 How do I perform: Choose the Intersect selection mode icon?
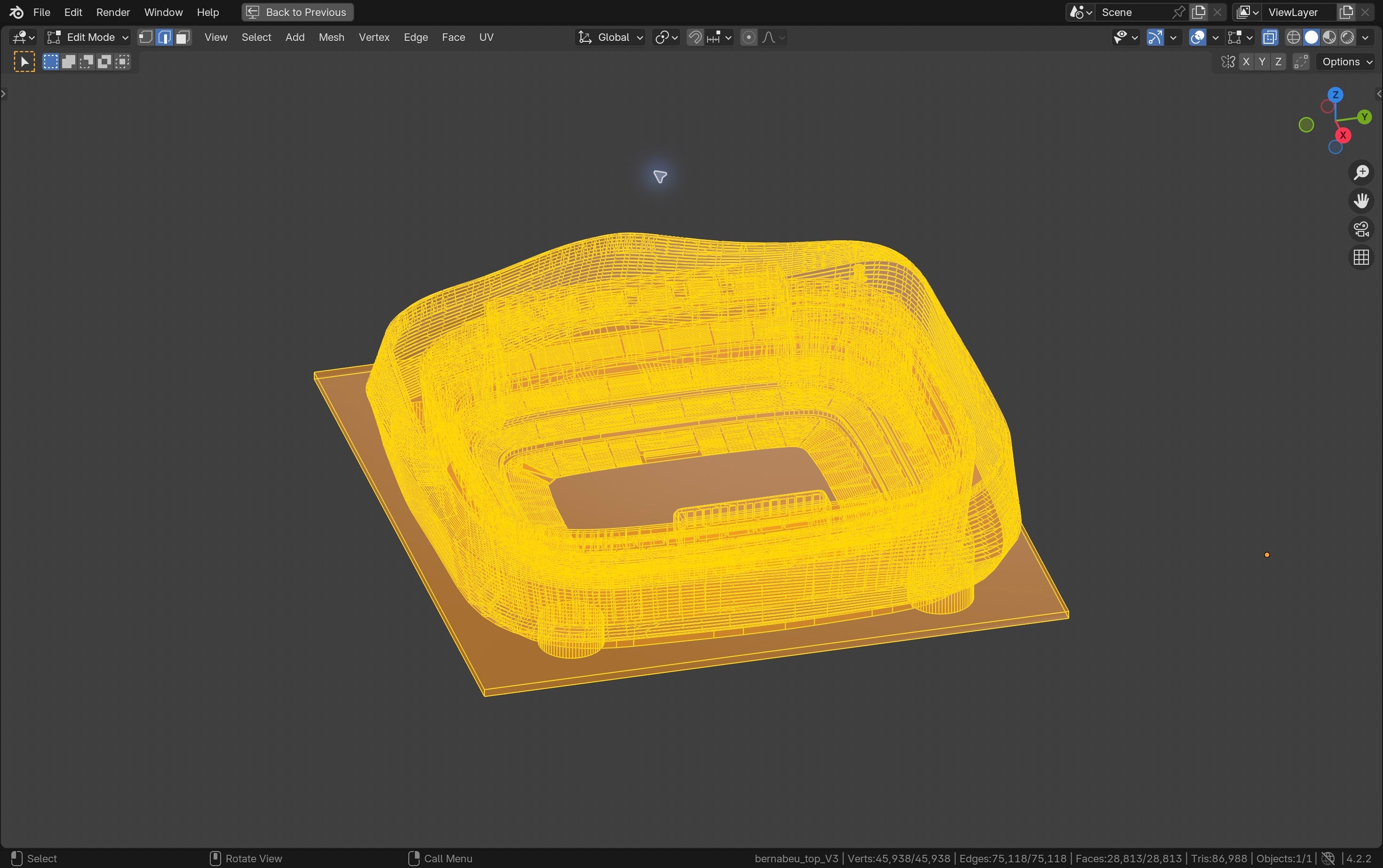click(x=122, y=62)
